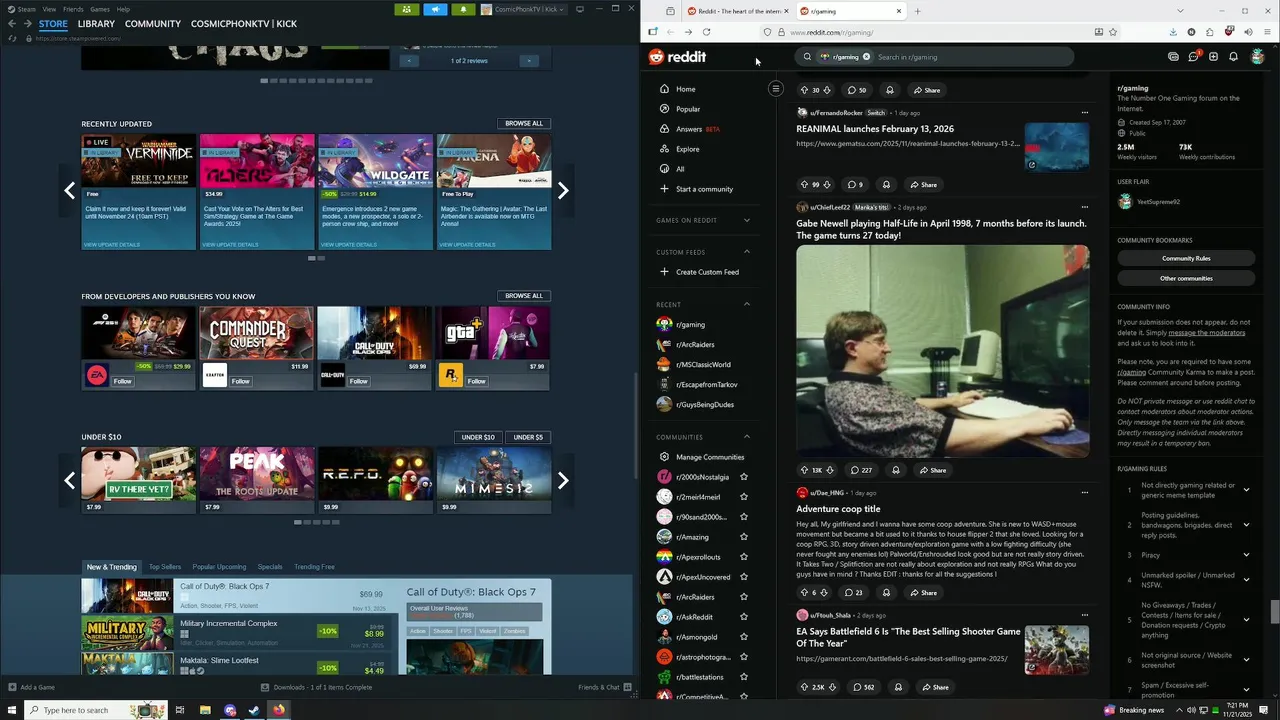Select Specials tab in Steam store
This screenshot has height=720, width=1280.
coord(270,567)
